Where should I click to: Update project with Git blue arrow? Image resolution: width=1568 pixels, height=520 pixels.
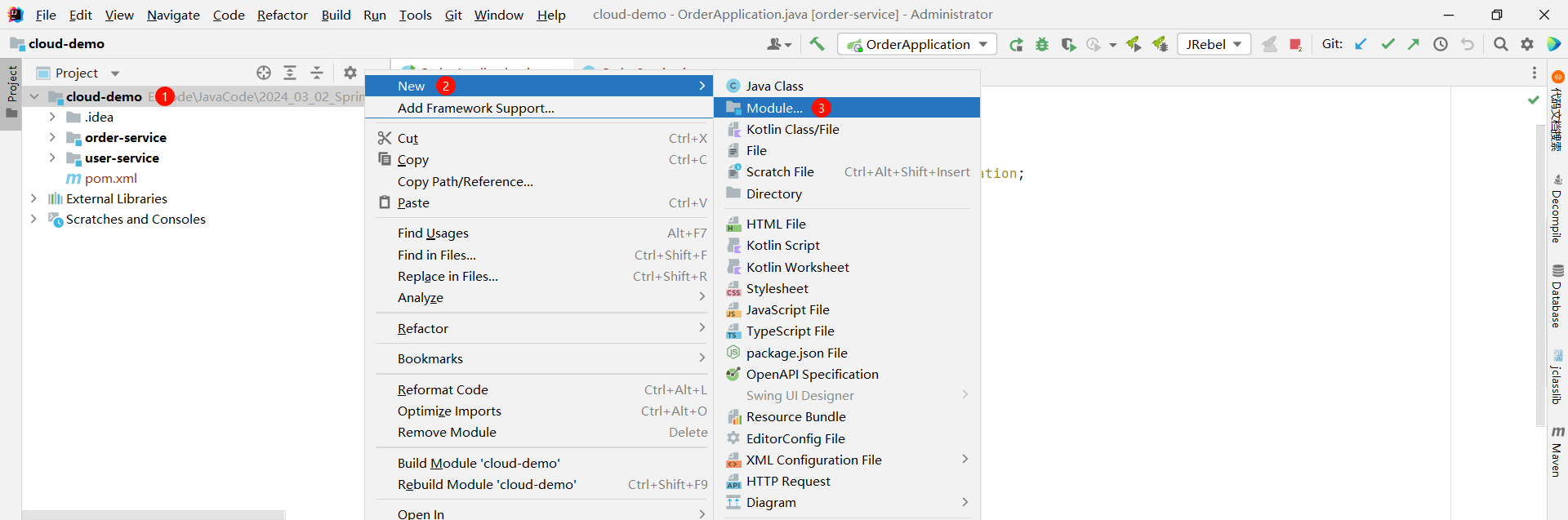click(1361, 44)
